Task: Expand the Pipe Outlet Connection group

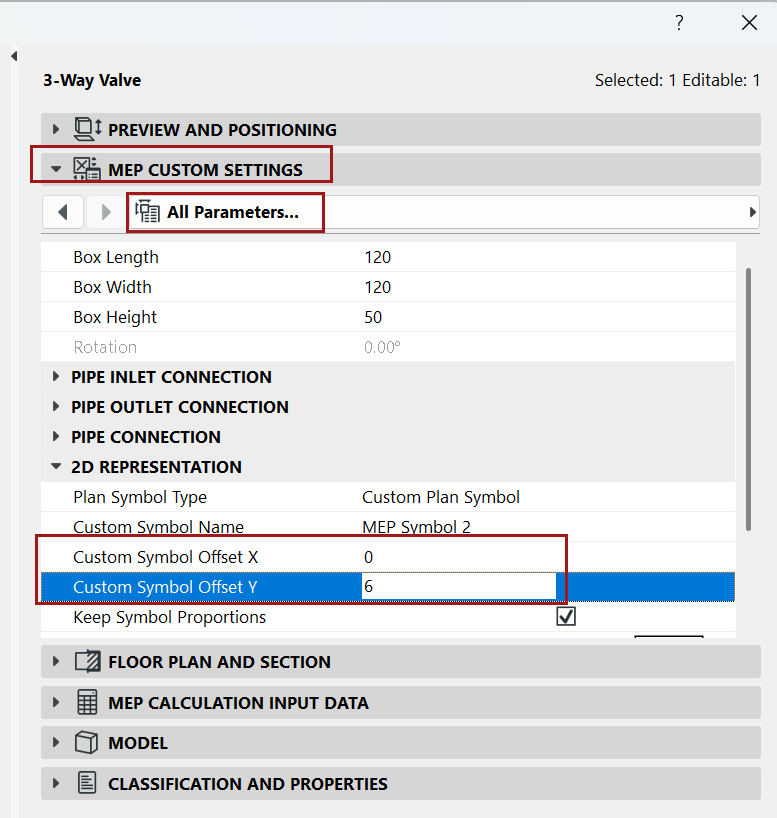Action: [x=56, y=407]
